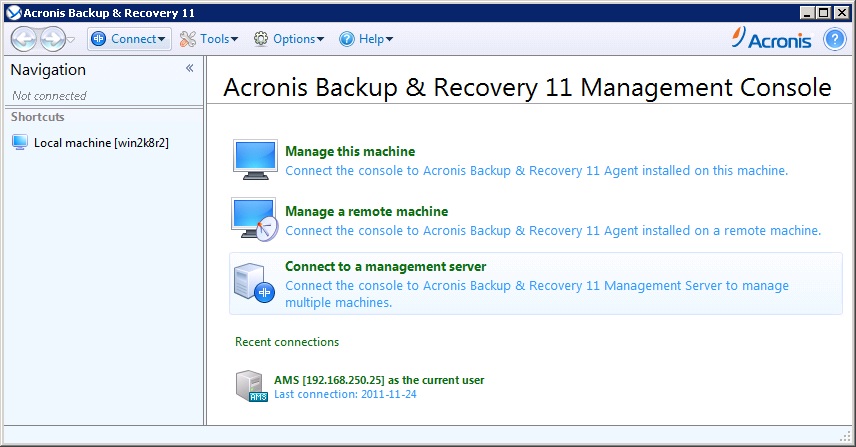The image size is (856, 447).
Task: Click the link to connect to Agent on this machine
Action: [x=537, y=170]
